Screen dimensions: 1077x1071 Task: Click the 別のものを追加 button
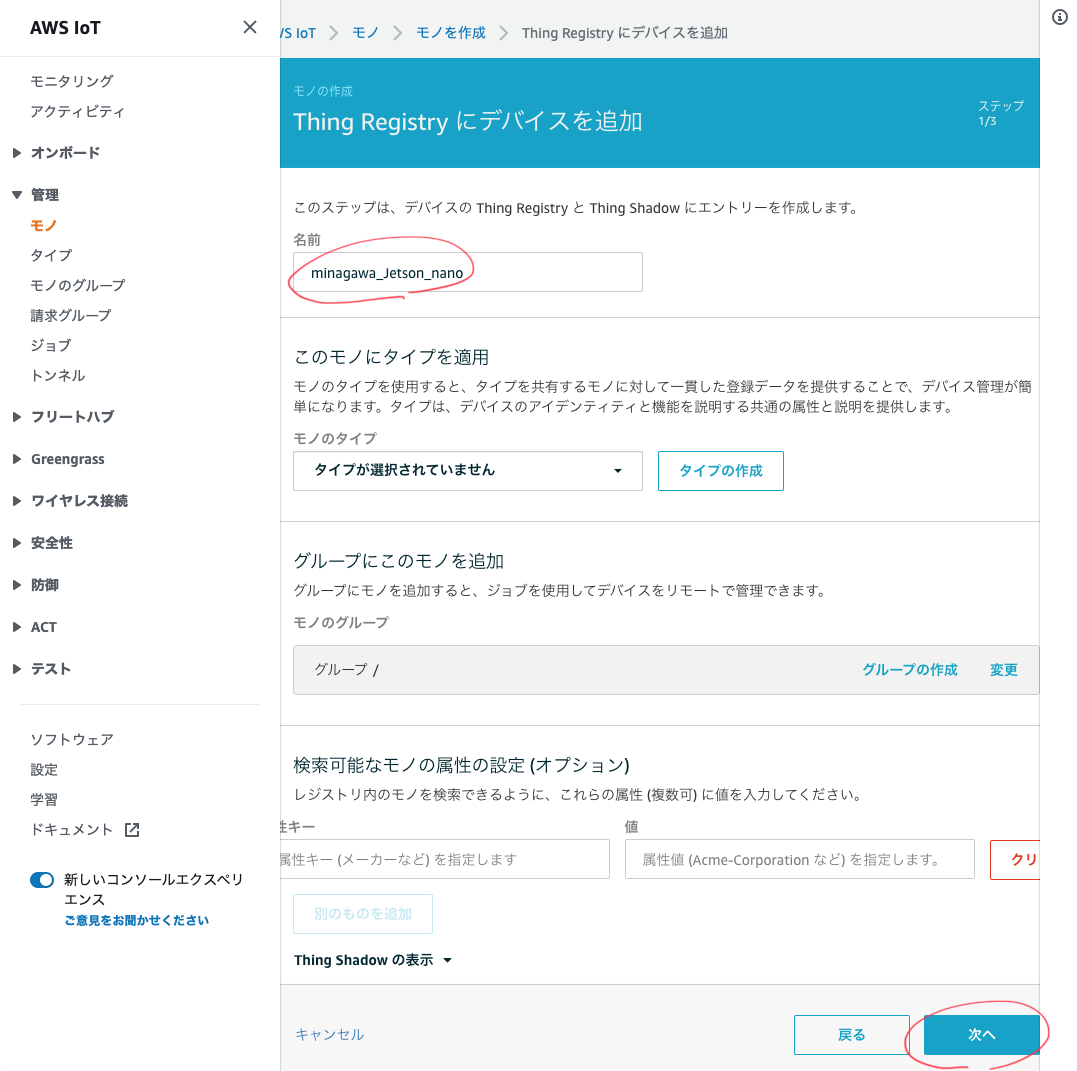point(363,914)
